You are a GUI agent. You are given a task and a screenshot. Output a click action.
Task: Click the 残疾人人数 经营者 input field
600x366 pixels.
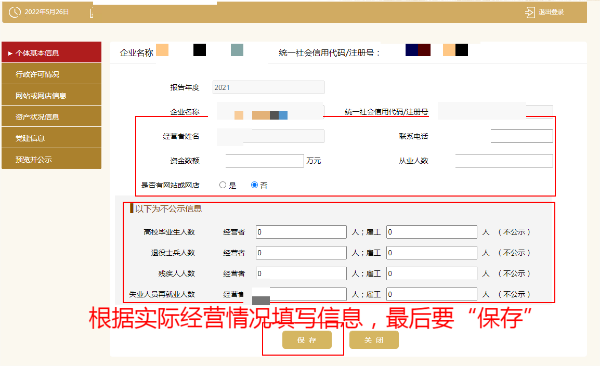tap(301, 273)
